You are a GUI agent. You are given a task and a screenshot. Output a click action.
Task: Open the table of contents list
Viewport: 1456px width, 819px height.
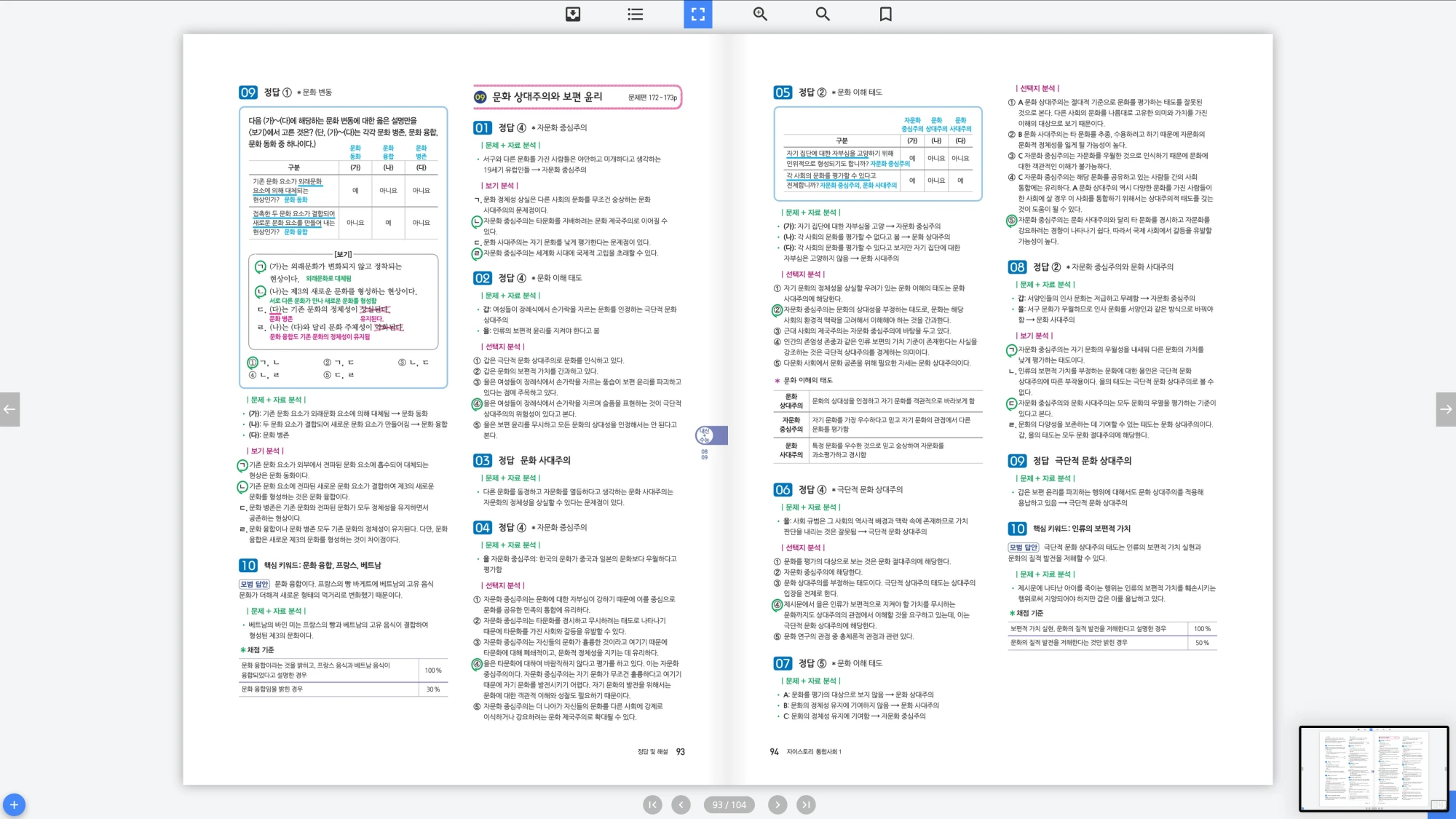tap(636, 14)
